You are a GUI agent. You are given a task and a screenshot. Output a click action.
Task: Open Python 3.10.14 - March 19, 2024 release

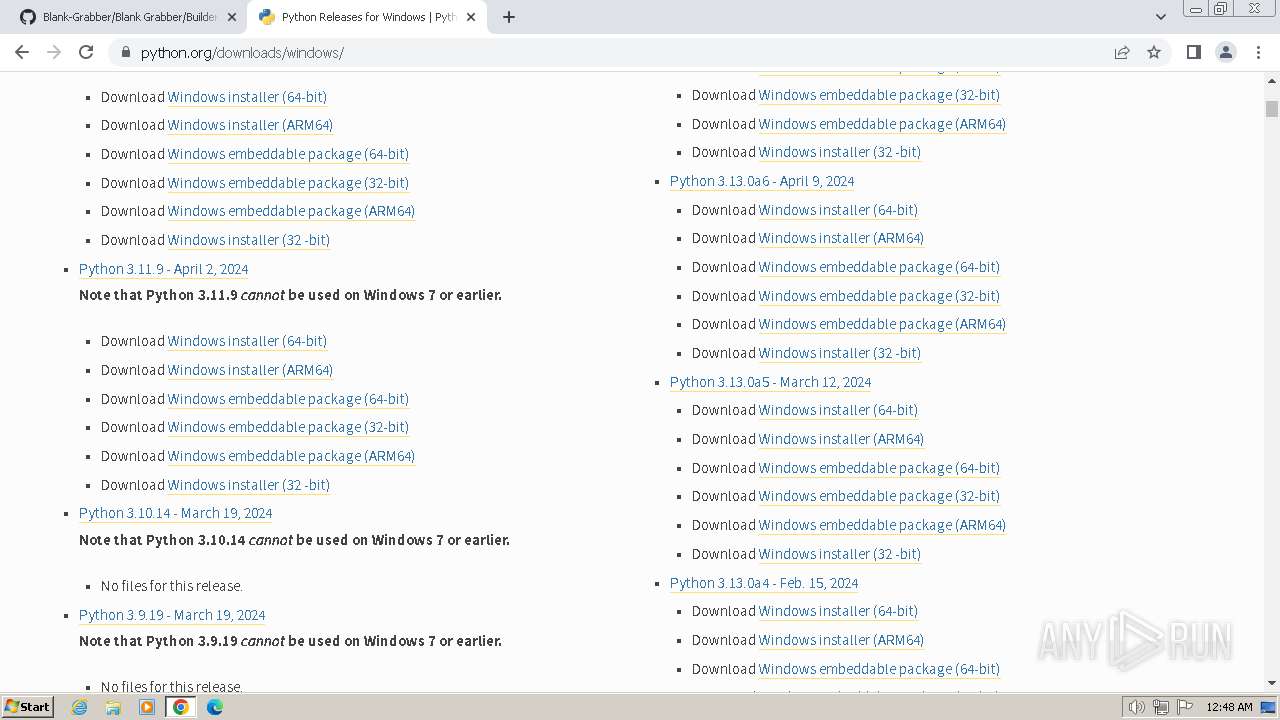click(x=176, y=513)
